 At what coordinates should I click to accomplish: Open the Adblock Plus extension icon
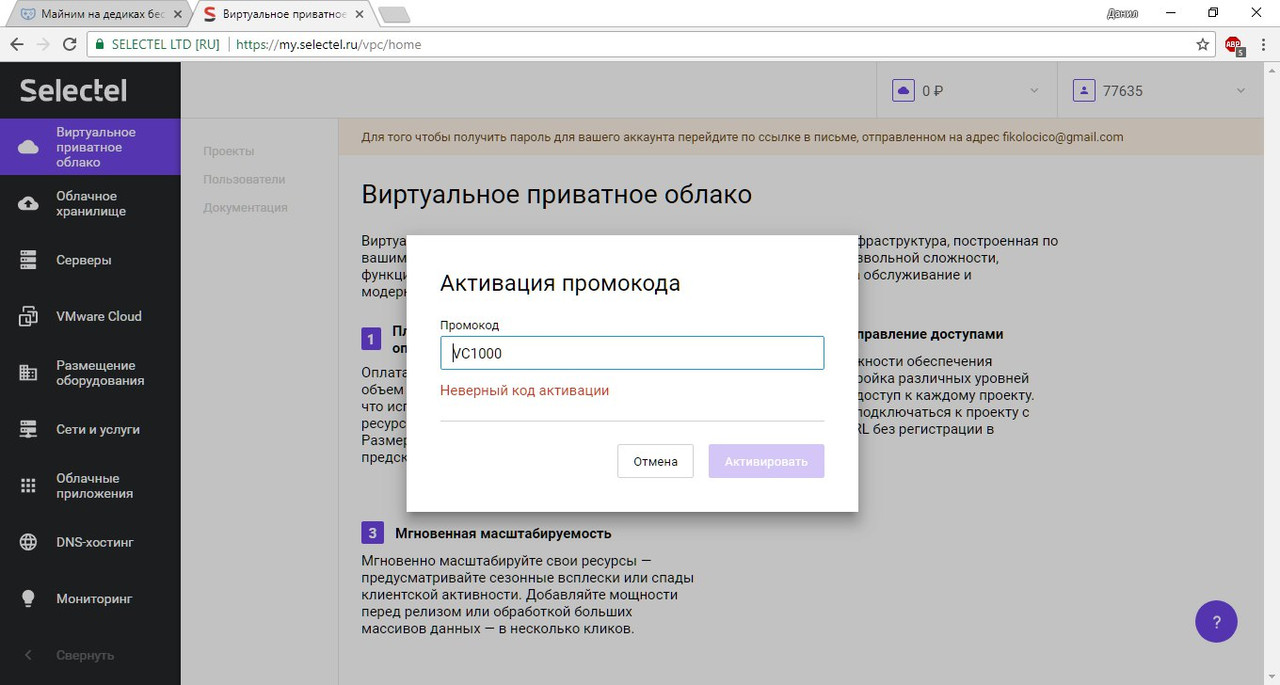pyautogui.click(x=1234, y=45)
